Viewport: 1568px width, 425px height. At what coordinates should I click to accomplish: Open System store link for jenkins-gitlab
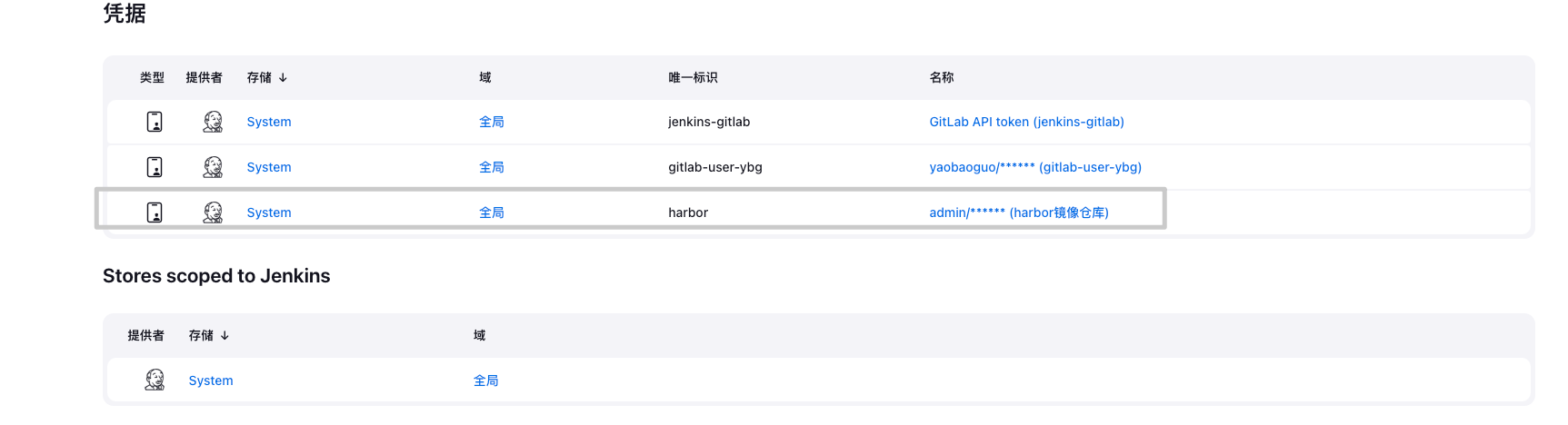[269, 122]
